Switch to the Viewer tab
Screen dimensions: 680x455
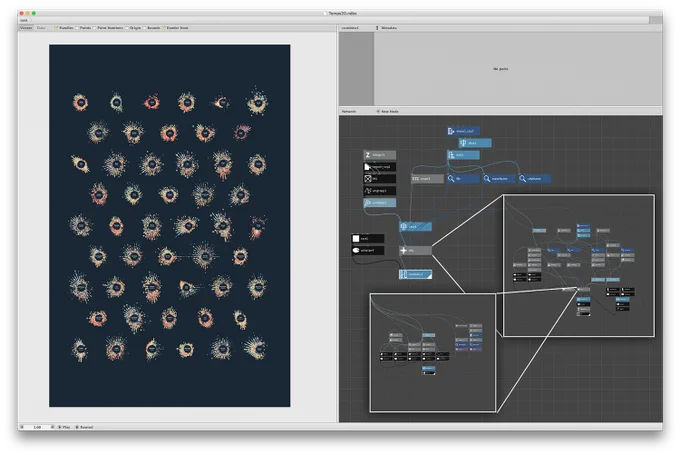(x=26, y=28)
